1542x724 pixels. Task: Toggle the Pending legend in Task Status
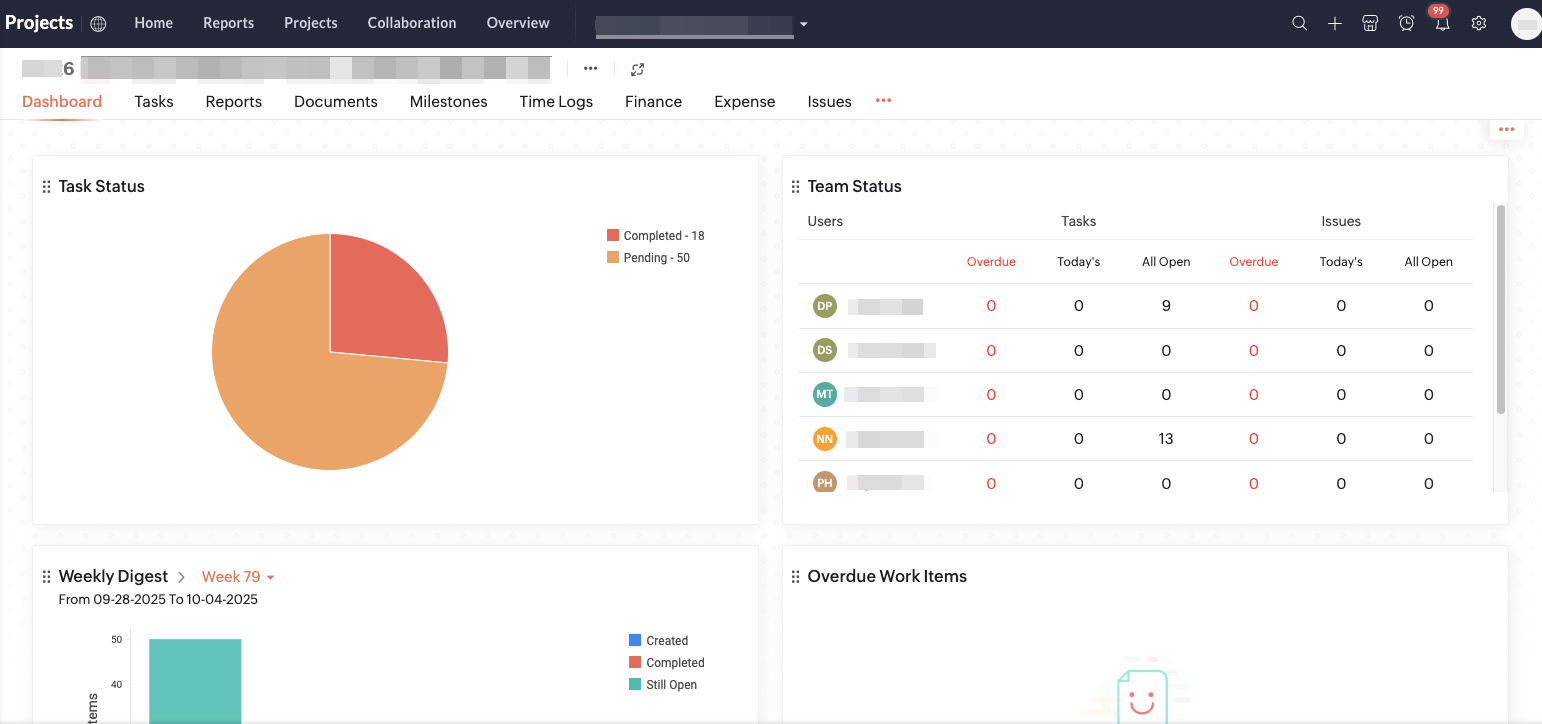[x=648, y=258]
